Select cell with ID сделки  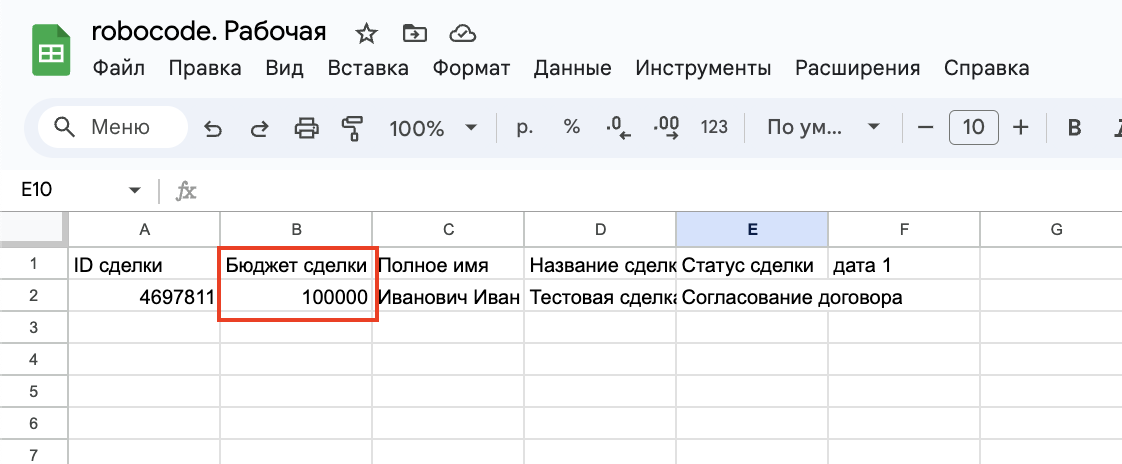click(145, 264)
